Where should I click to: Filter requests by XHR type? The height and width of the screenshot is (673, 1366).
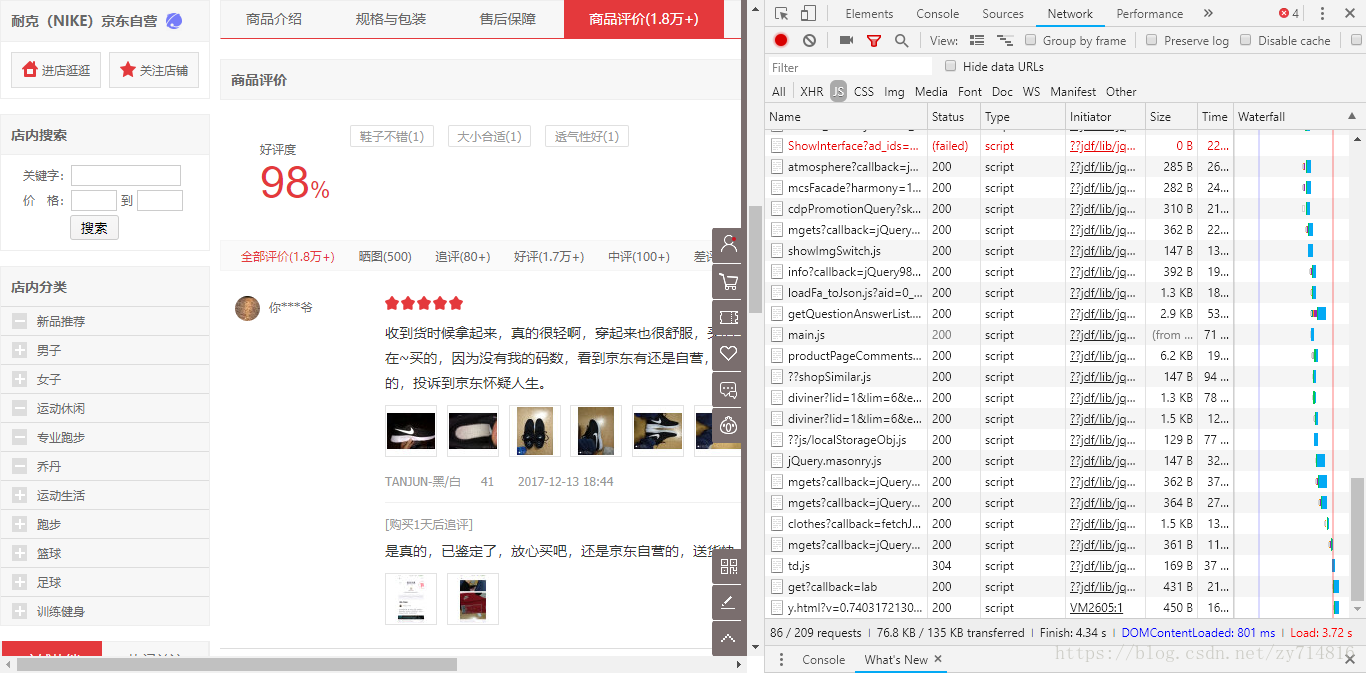tap(812, 91)
